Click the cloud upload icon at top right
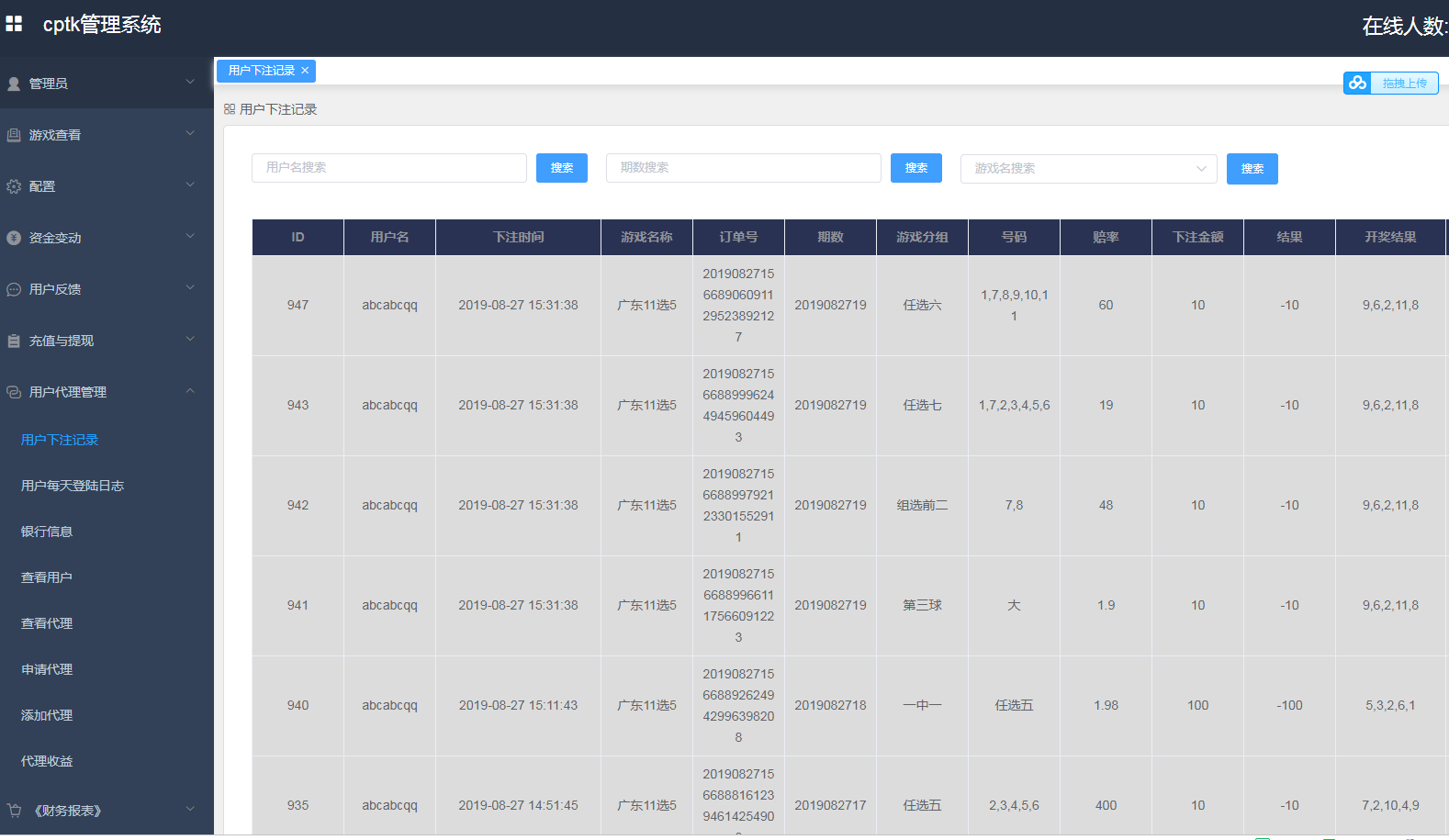This screenshot has width=1449, height=840. click(x=1357, y=84)
